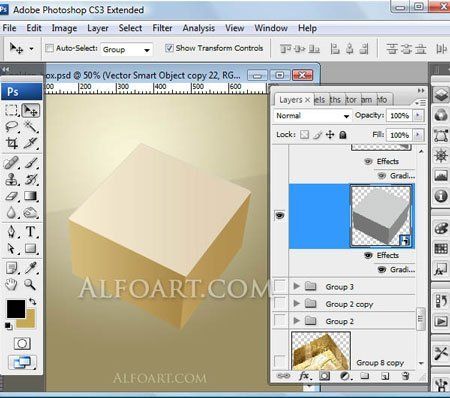Image resolution: width=450 pixels, height=398 pixels.
Task: Show the Group 8 copy layer
Action: [280, 361]
